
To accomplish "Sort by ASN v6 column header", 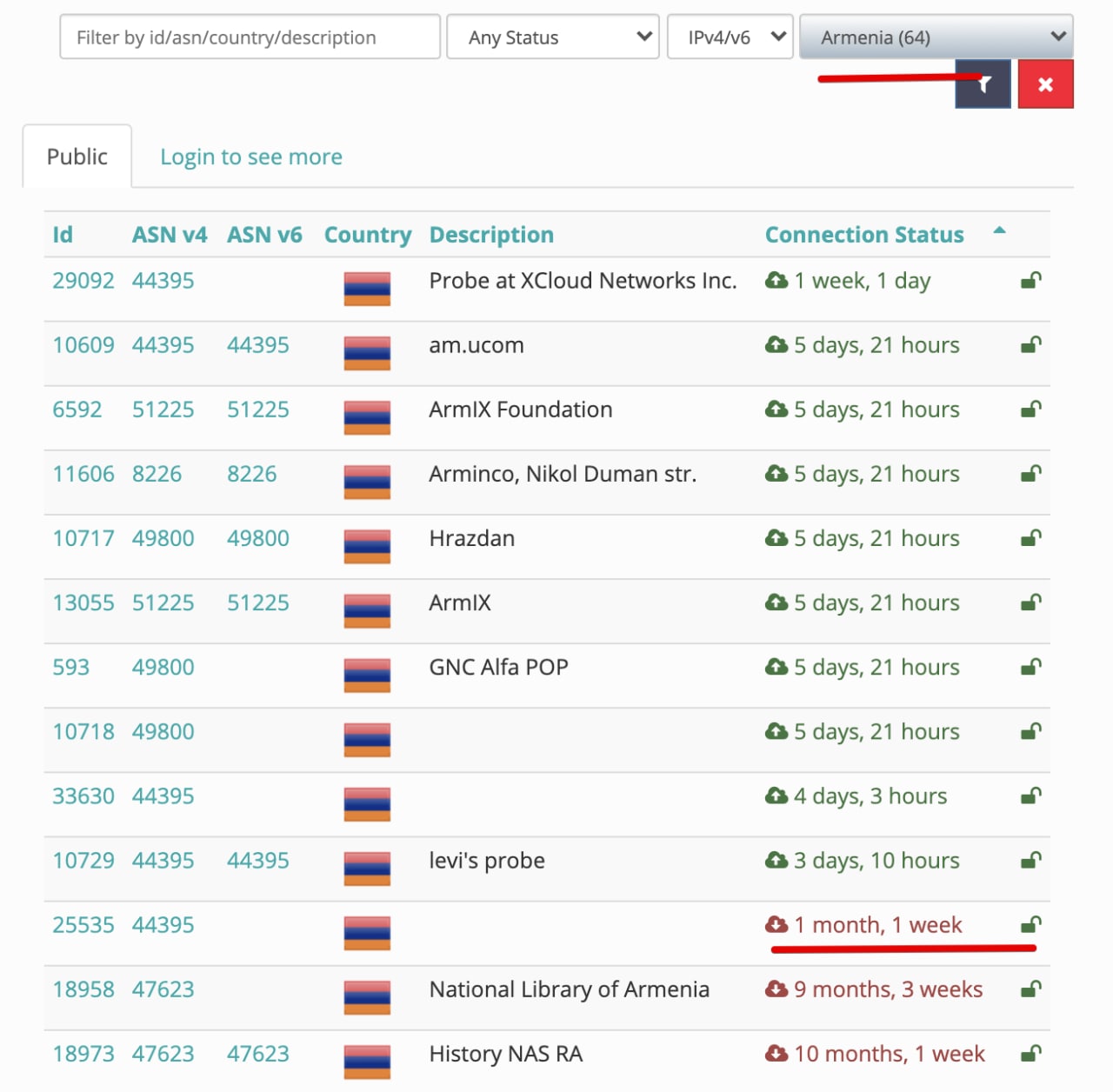I will point(264,235).
